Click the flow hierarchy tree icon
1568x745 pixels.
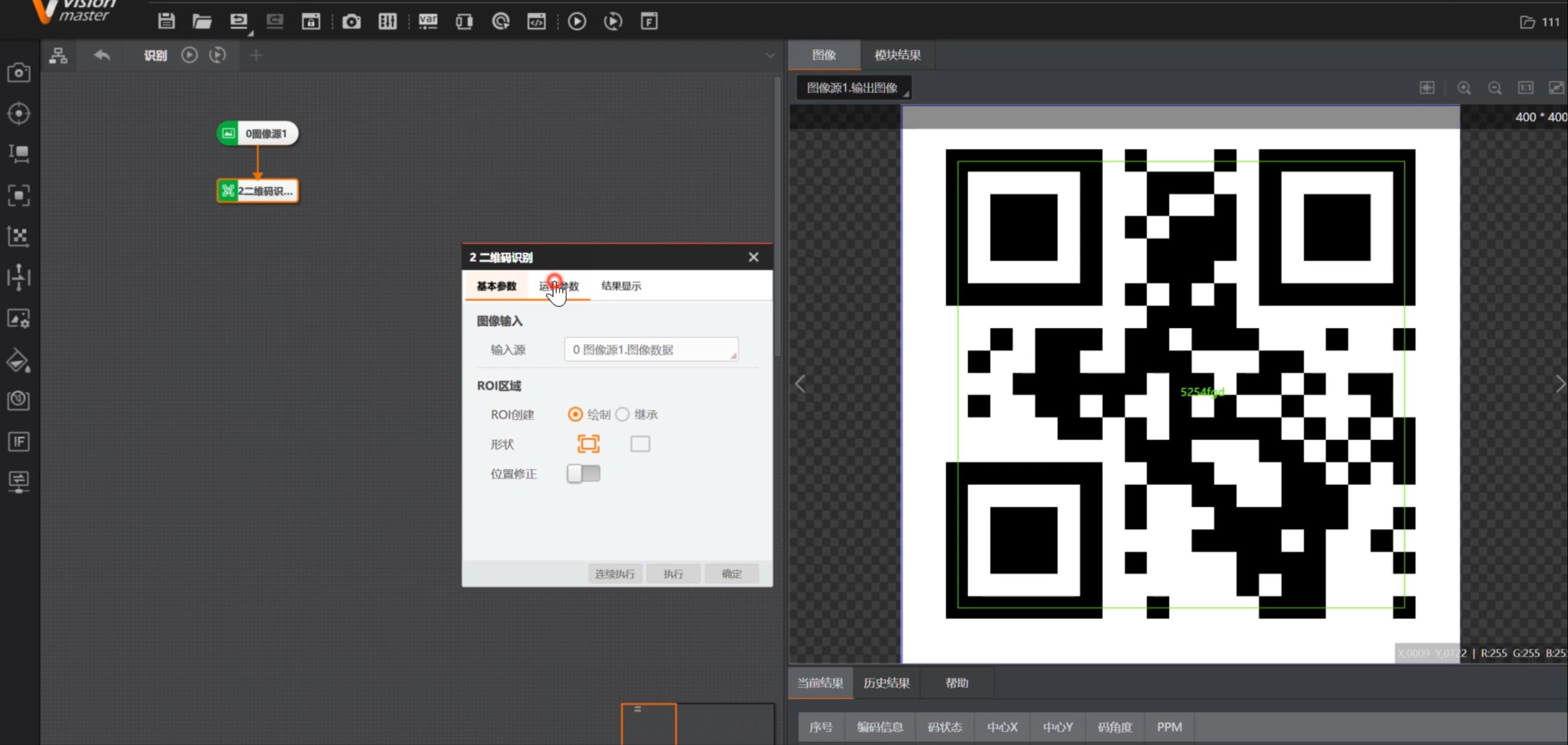[58, 56]
